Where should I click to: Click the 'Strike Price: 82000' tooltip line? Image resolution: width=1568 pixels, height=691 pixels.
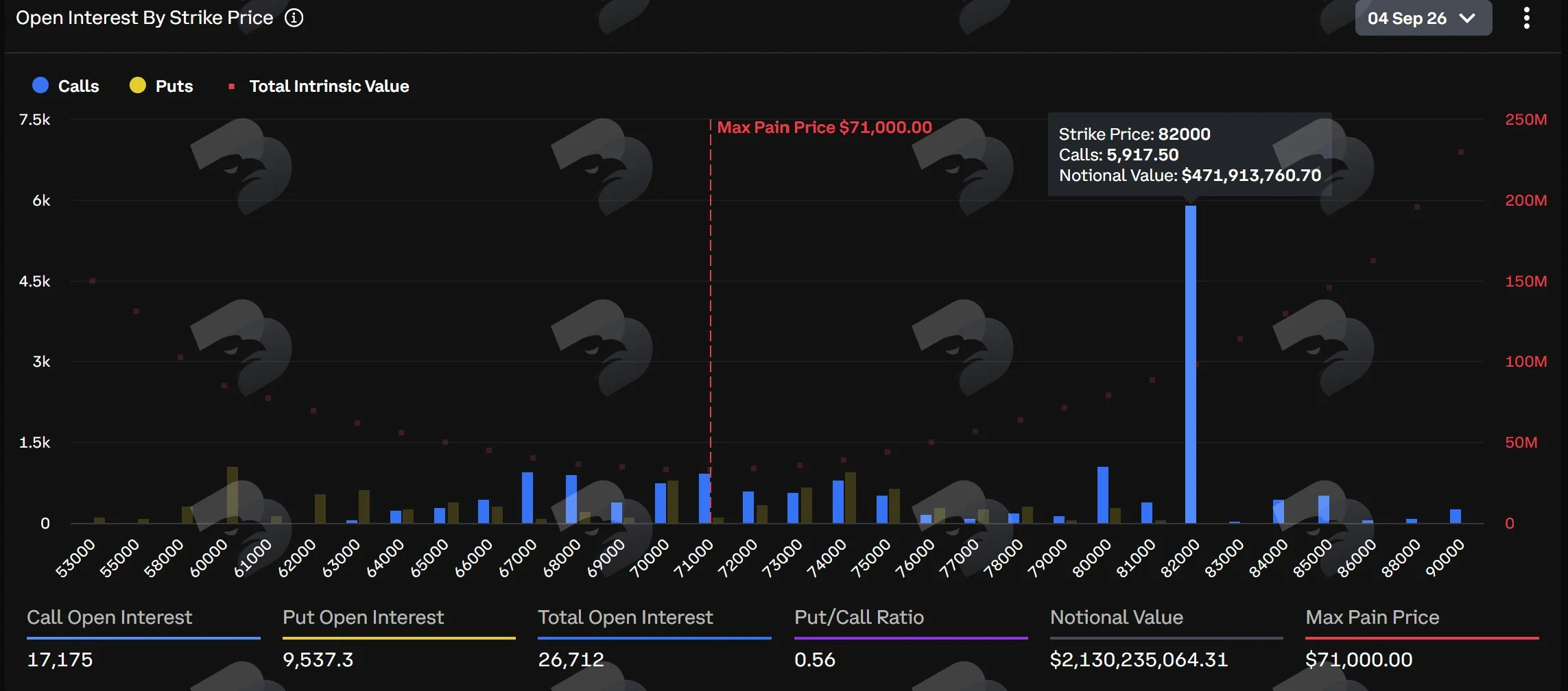[x=1135, y=134]
